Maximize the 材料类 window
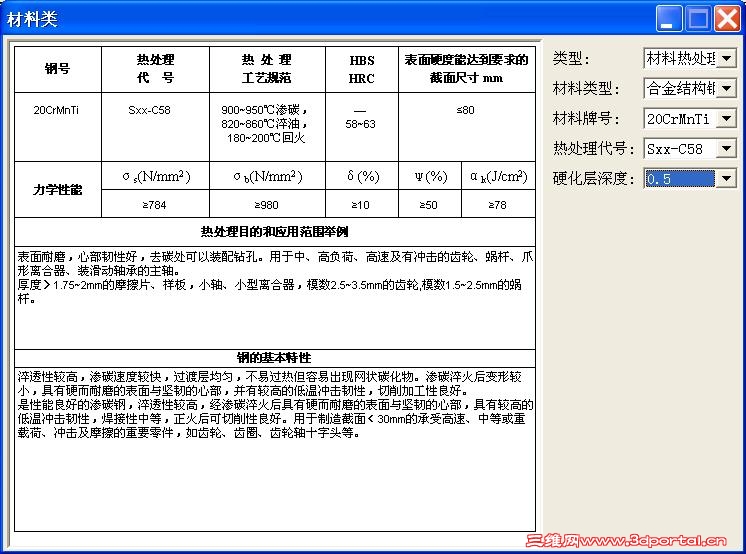 tap(698, 19)
